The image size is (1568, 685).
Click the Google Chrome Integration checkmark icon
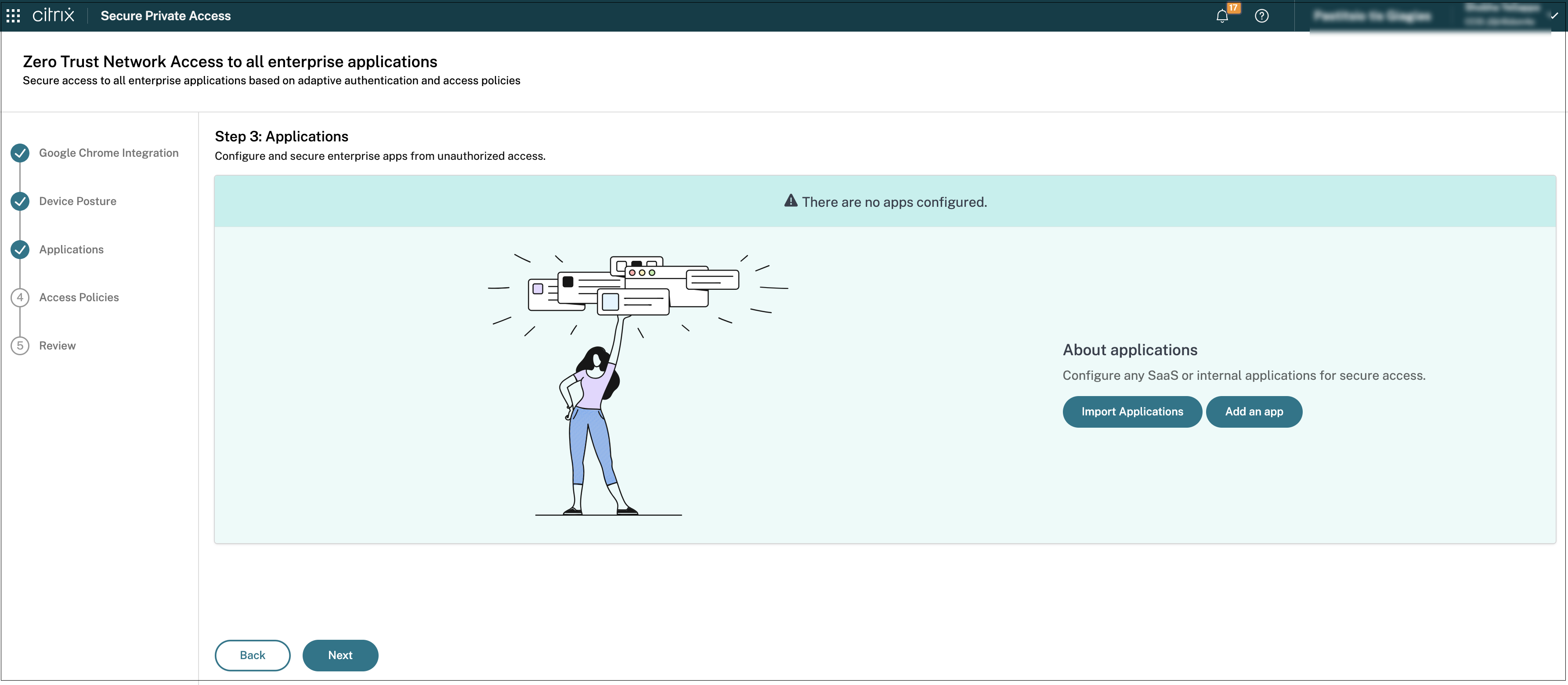(20, 153)
